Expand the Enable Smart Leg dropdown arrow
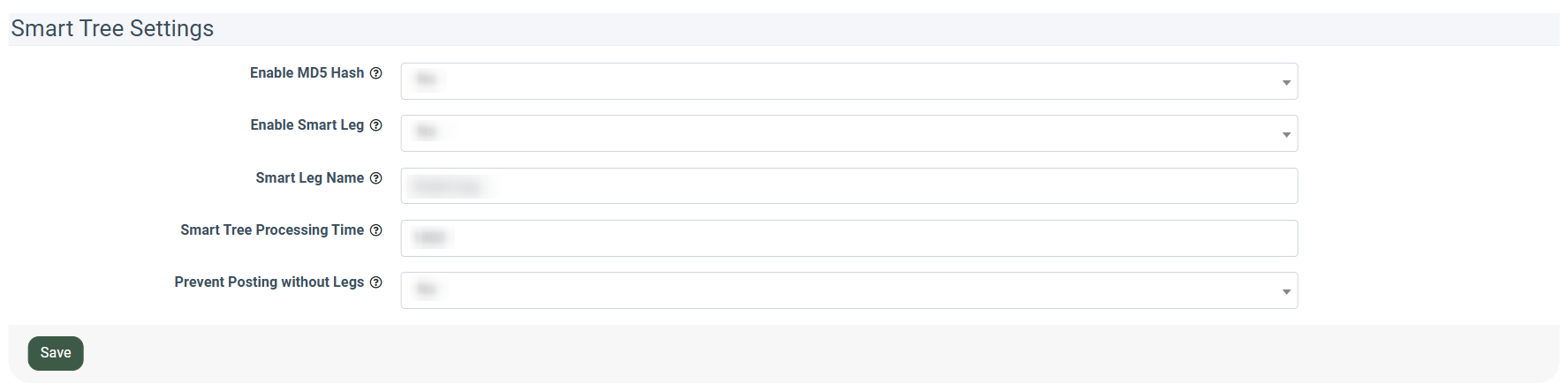This screenshot has height=391, width=1568. coord(1286,134)
